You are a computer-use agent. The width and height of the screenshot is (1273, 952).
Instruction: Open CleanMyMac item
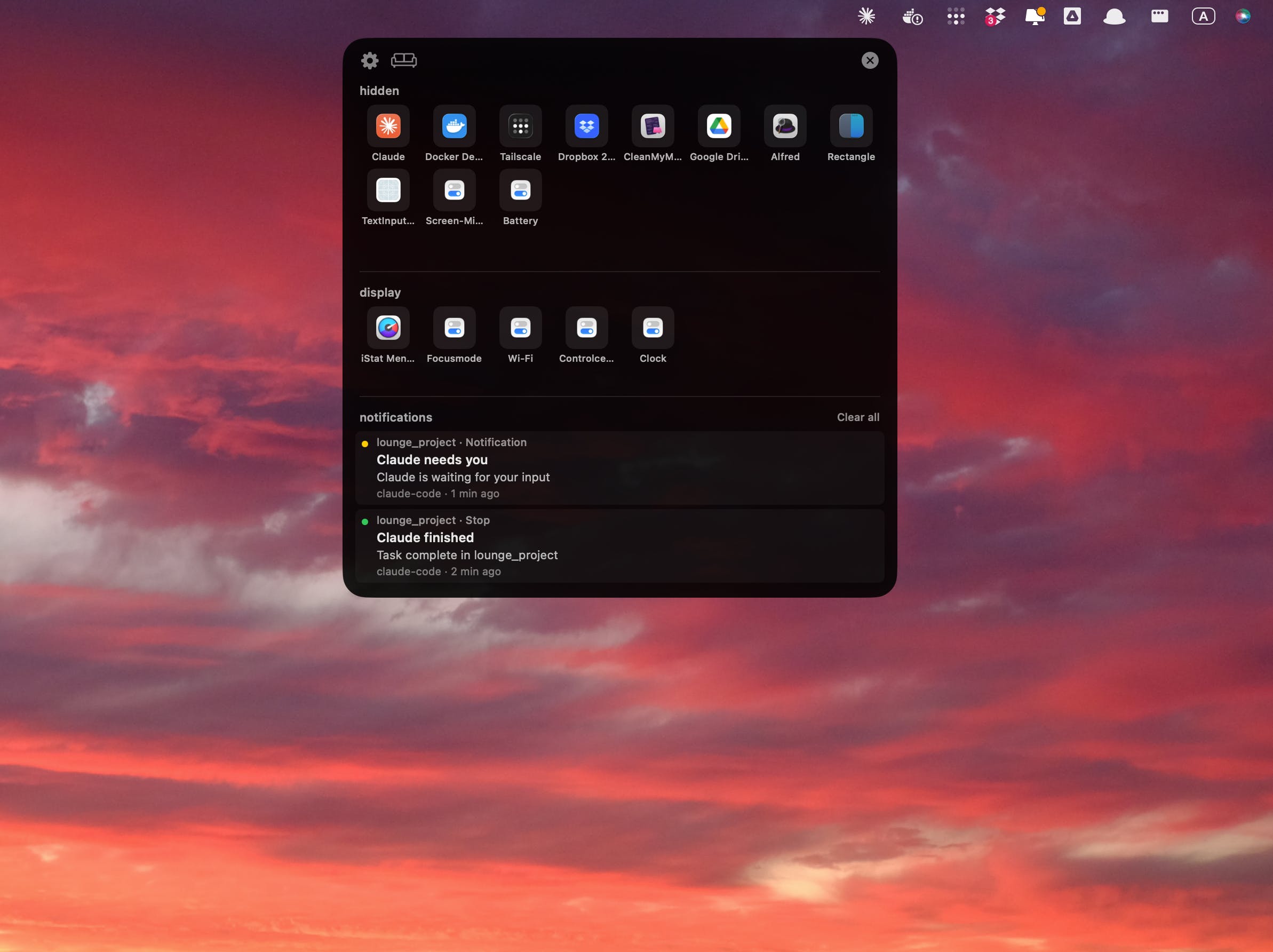[653, 126]
